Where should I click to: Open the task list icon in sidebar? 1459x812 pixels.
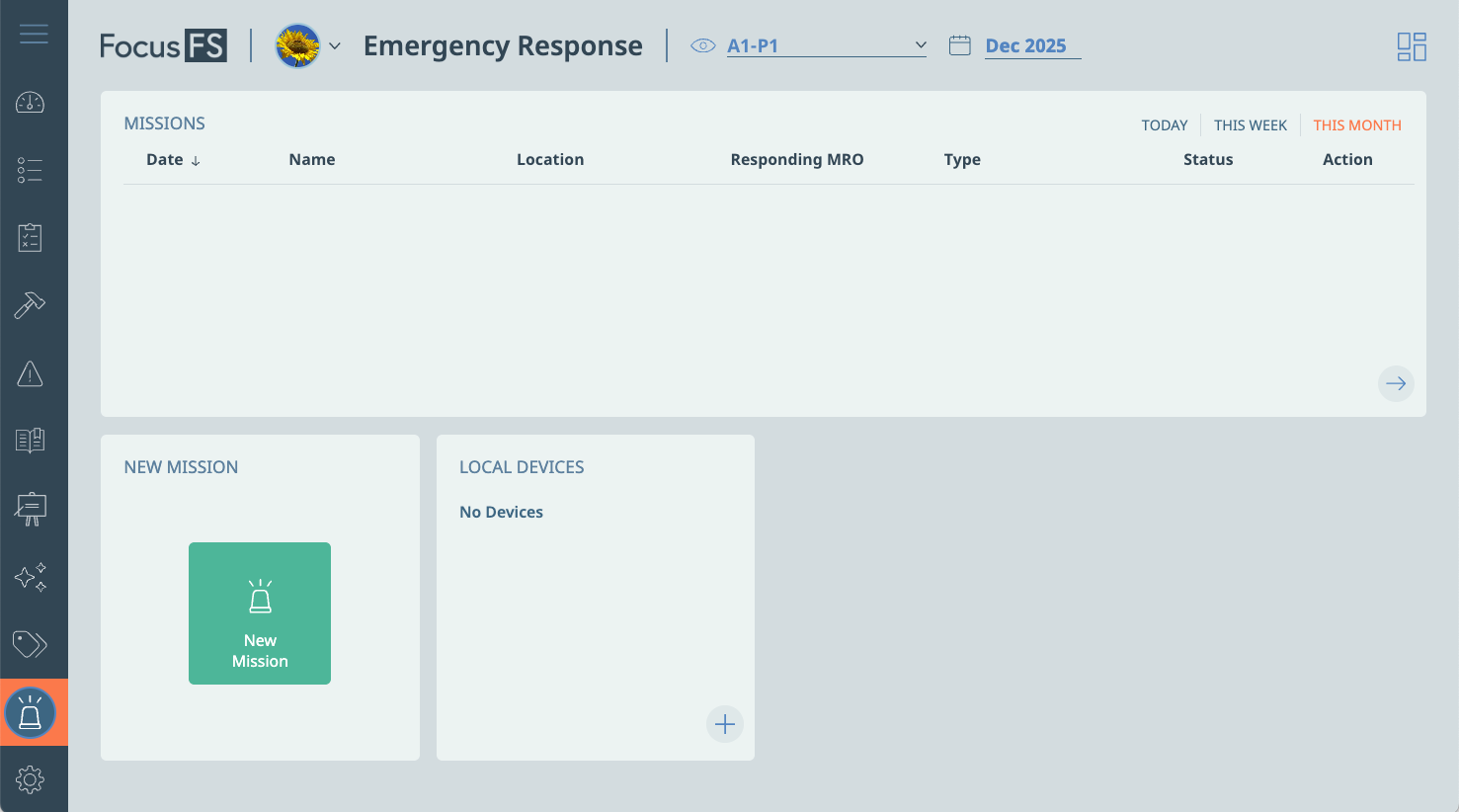30,171
